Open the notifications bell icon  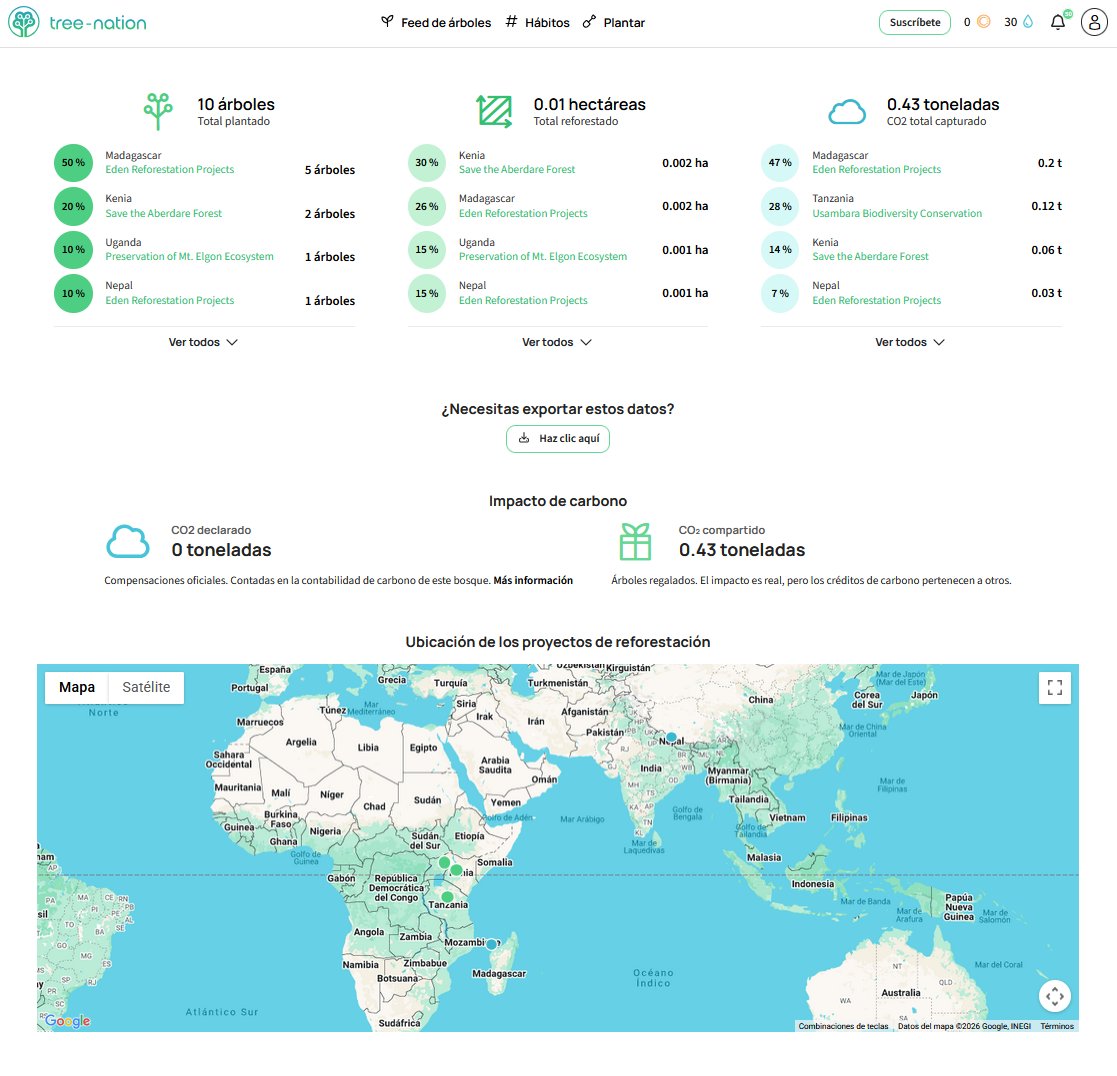click(x=1058, y=22)
